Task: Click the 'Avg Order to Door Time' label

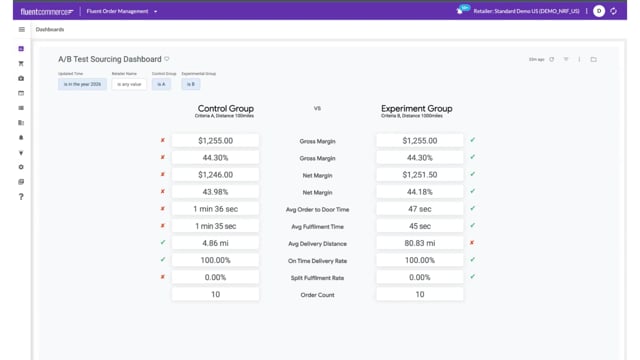Action: pyautogui.click(x=317, y=209)
